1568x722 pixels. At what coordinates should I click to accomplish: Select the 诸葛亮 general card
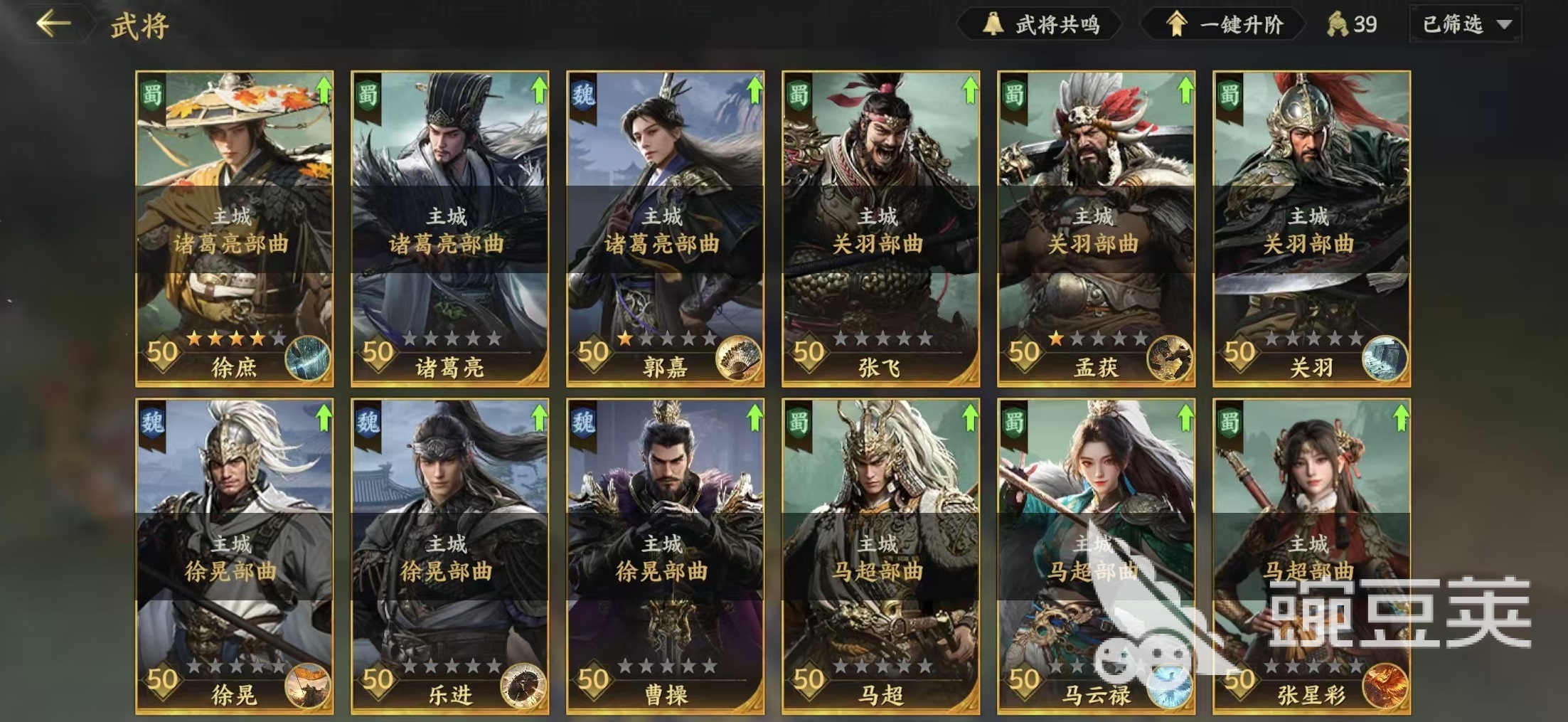pyautogui.click(x=450, y=229)
